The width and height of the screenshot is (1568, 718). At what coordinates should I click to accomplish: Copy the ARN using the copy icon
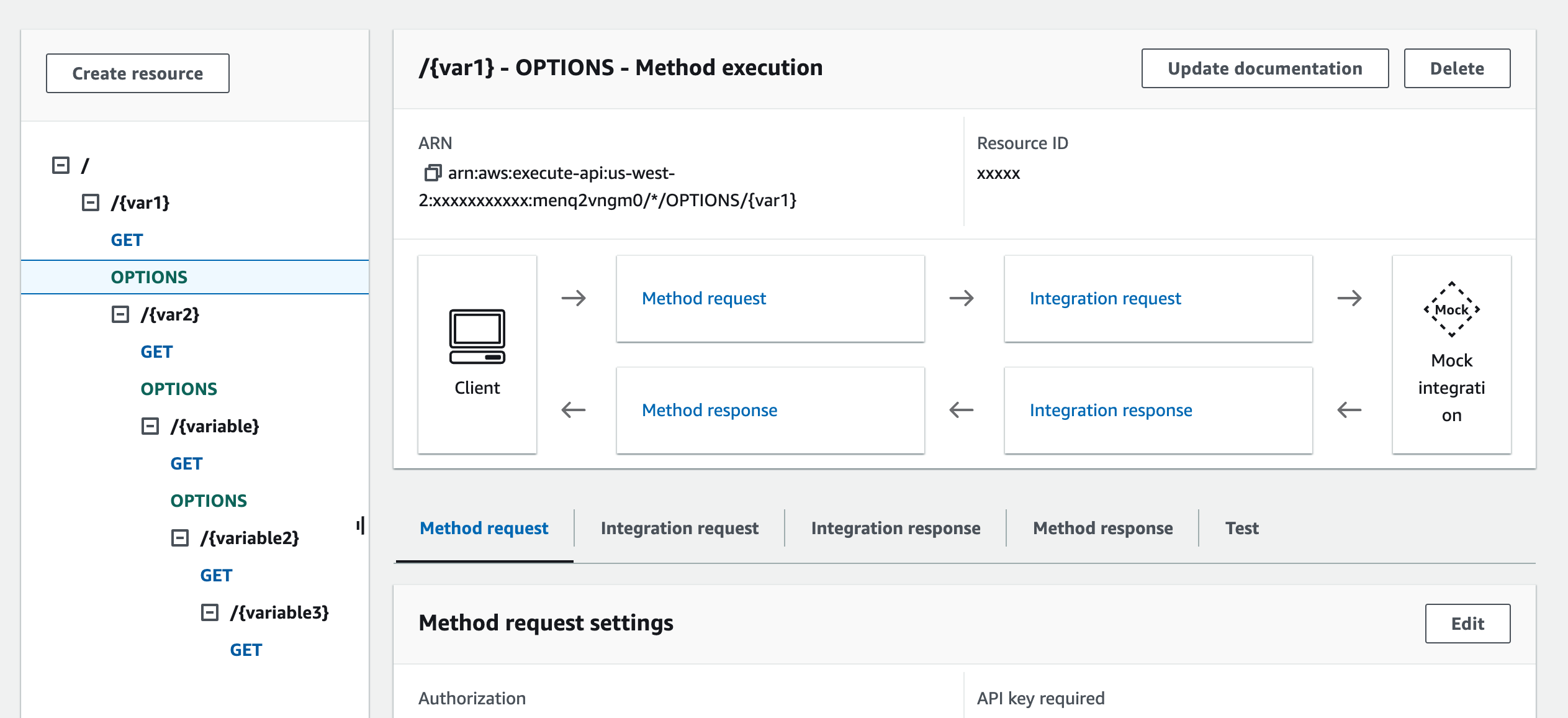pyautogui.click(x=431, y=173)
